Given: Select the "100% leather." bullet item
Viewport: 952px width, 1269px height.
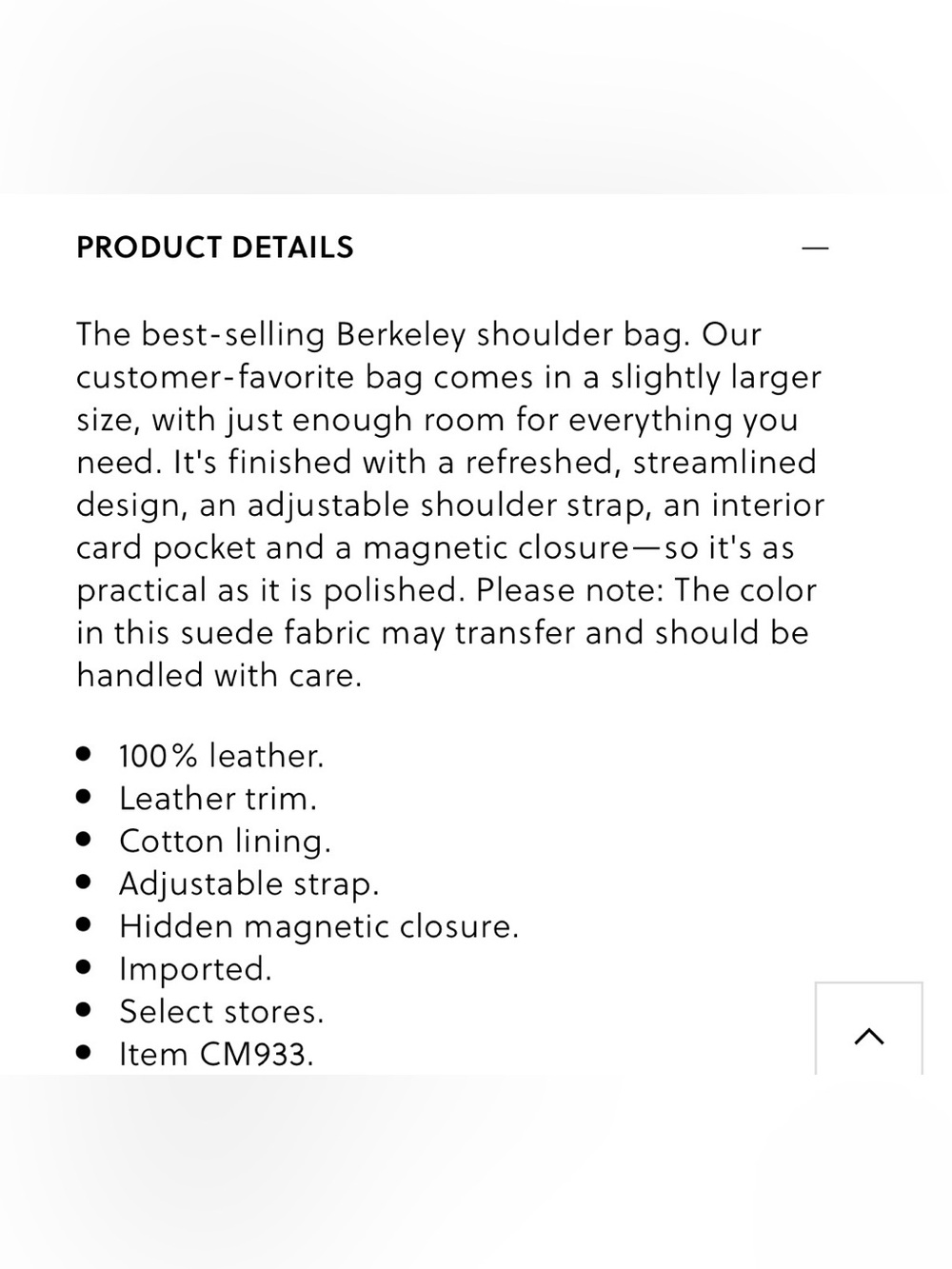Looking at the screenshot, I should (x=222, y=756).
